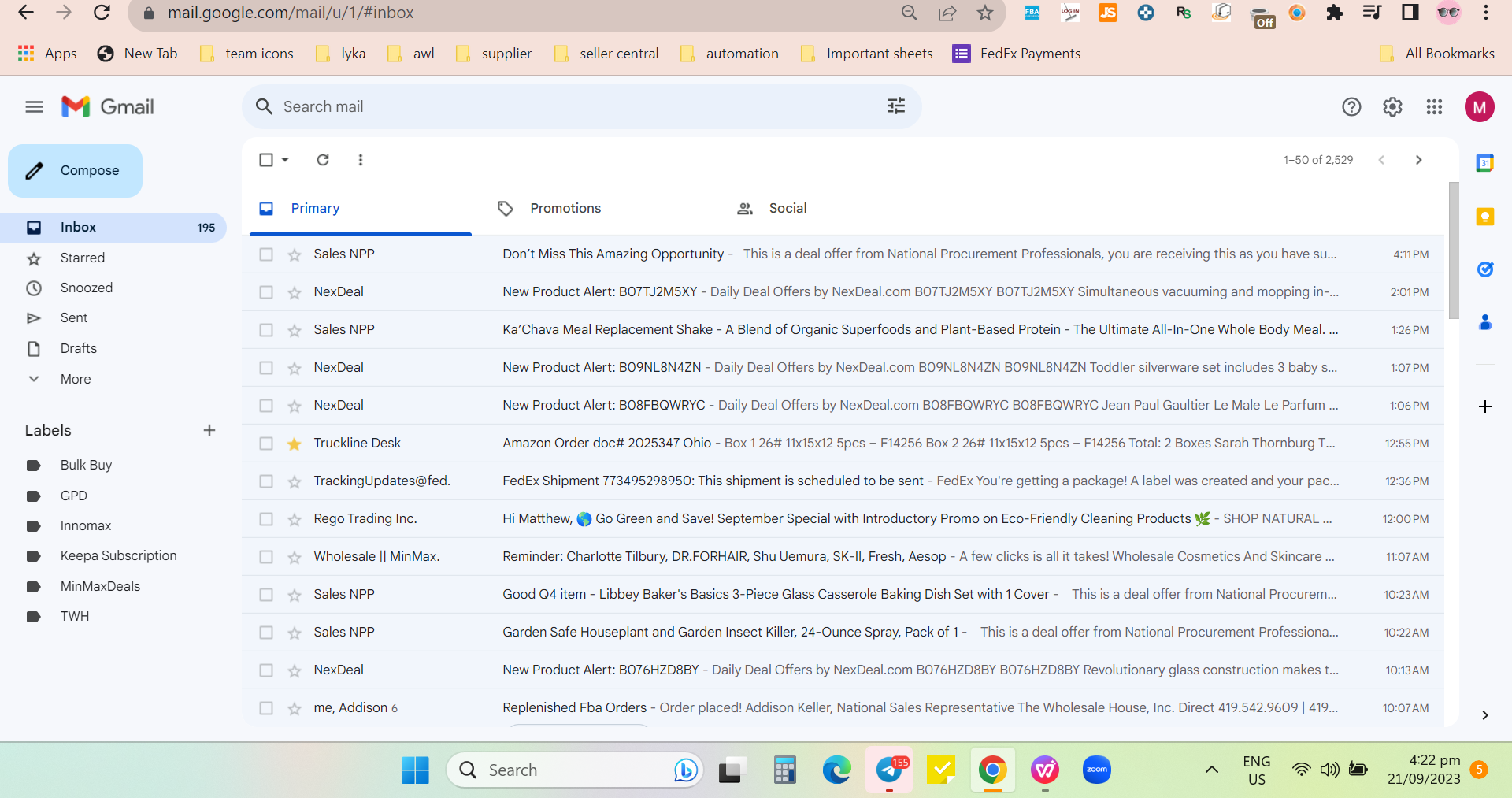Image resolution: width=1512 pixels, height=798 pixels.
Task: Click the Gmail logo
Action: (x=108, y=106)
